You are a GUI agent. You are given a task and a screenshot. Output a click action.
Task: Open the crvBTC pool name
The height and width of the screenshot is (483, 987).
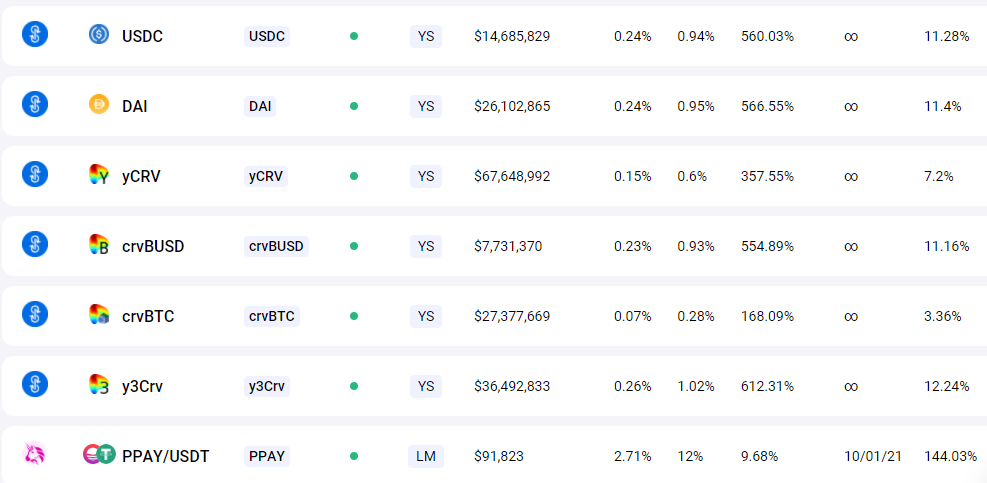(148, 316)
